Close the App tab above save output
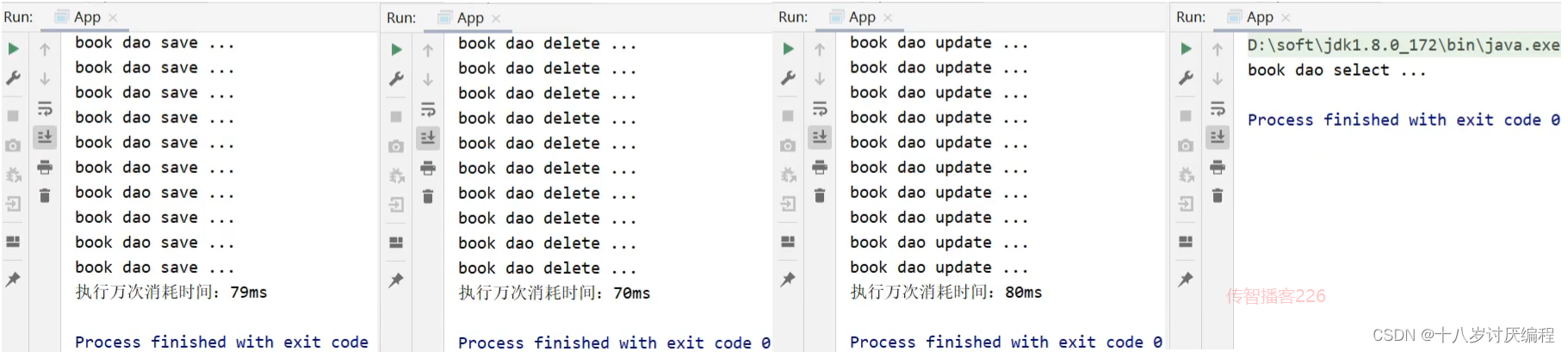 point(113,17)
